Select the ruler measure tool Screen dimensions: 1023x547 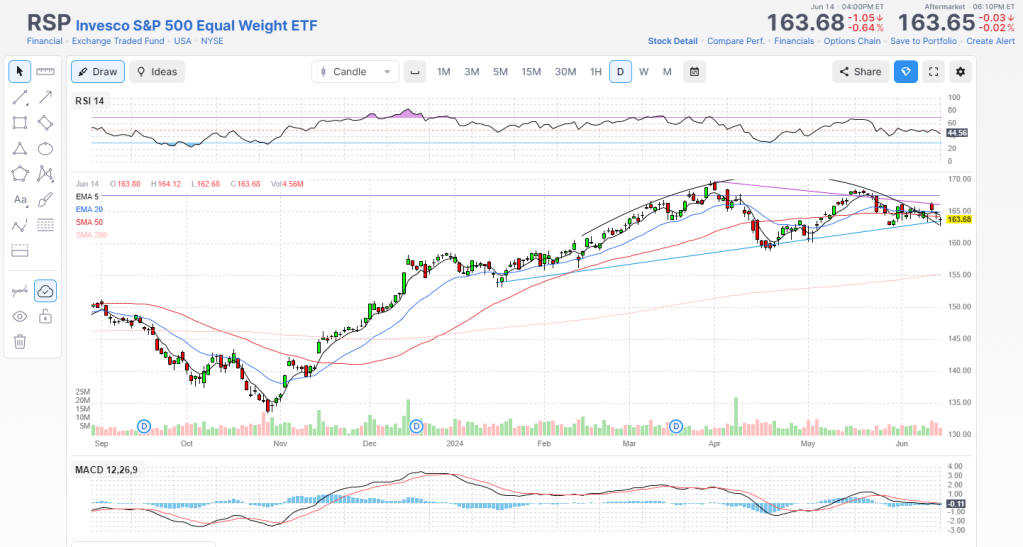45,72
